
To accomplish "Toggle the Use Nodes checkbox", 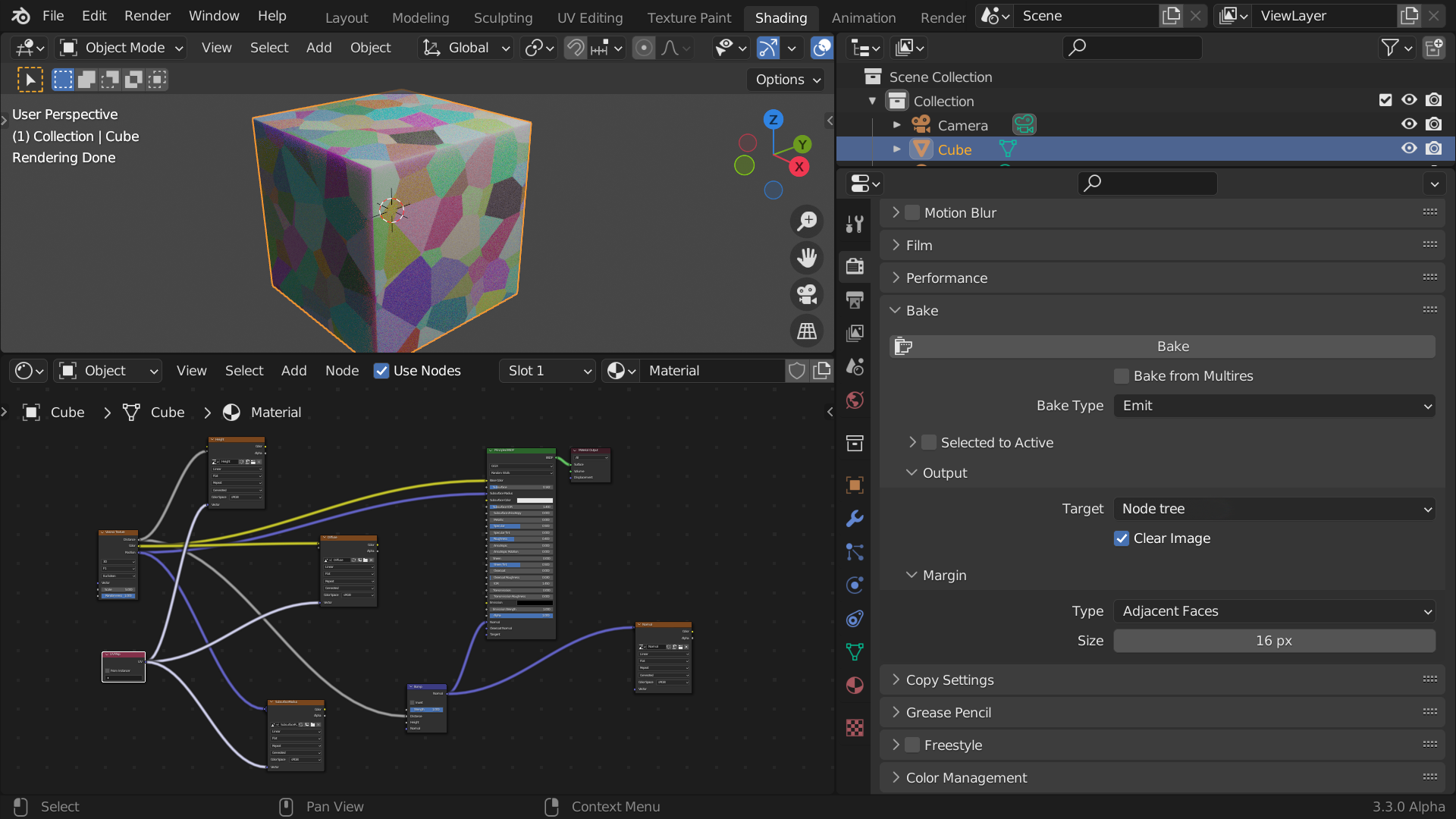I will [381, 371].
